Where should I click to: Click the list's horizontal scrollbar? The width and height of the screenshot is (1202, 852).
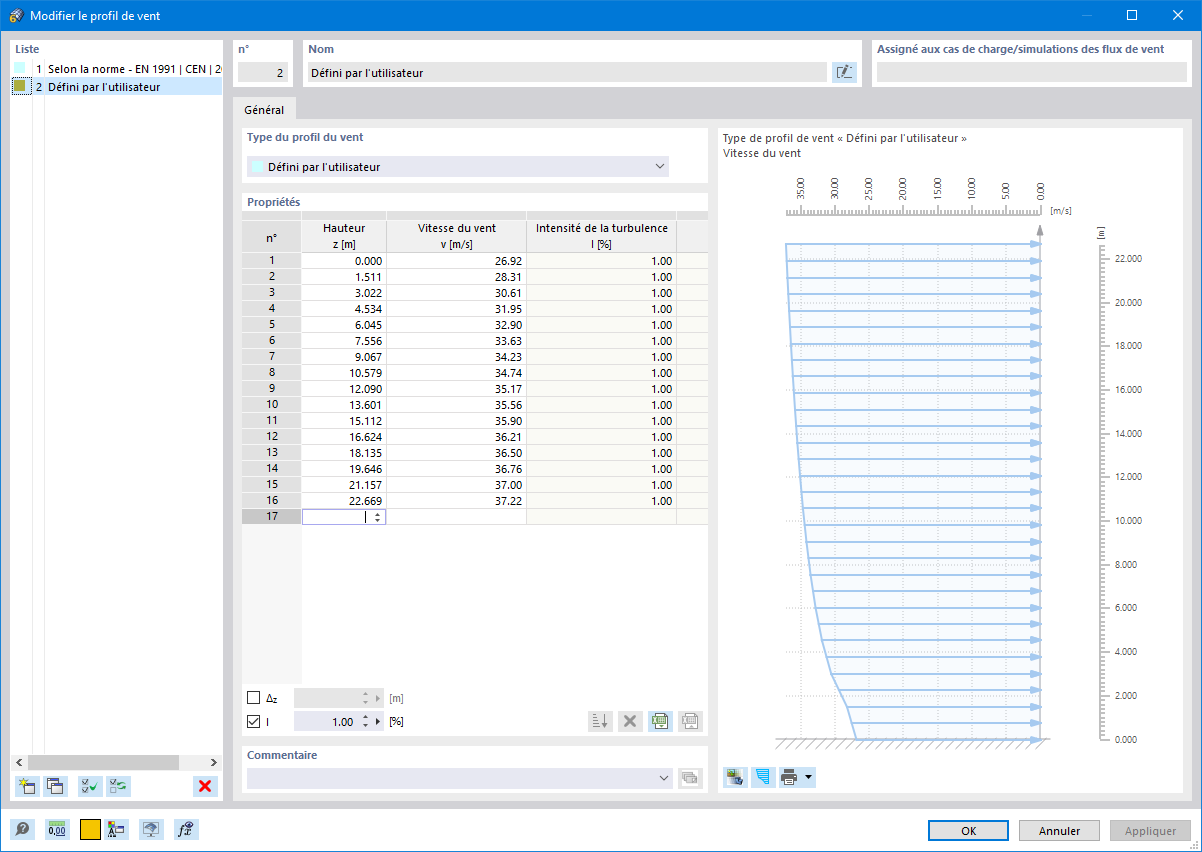[119, 762]
